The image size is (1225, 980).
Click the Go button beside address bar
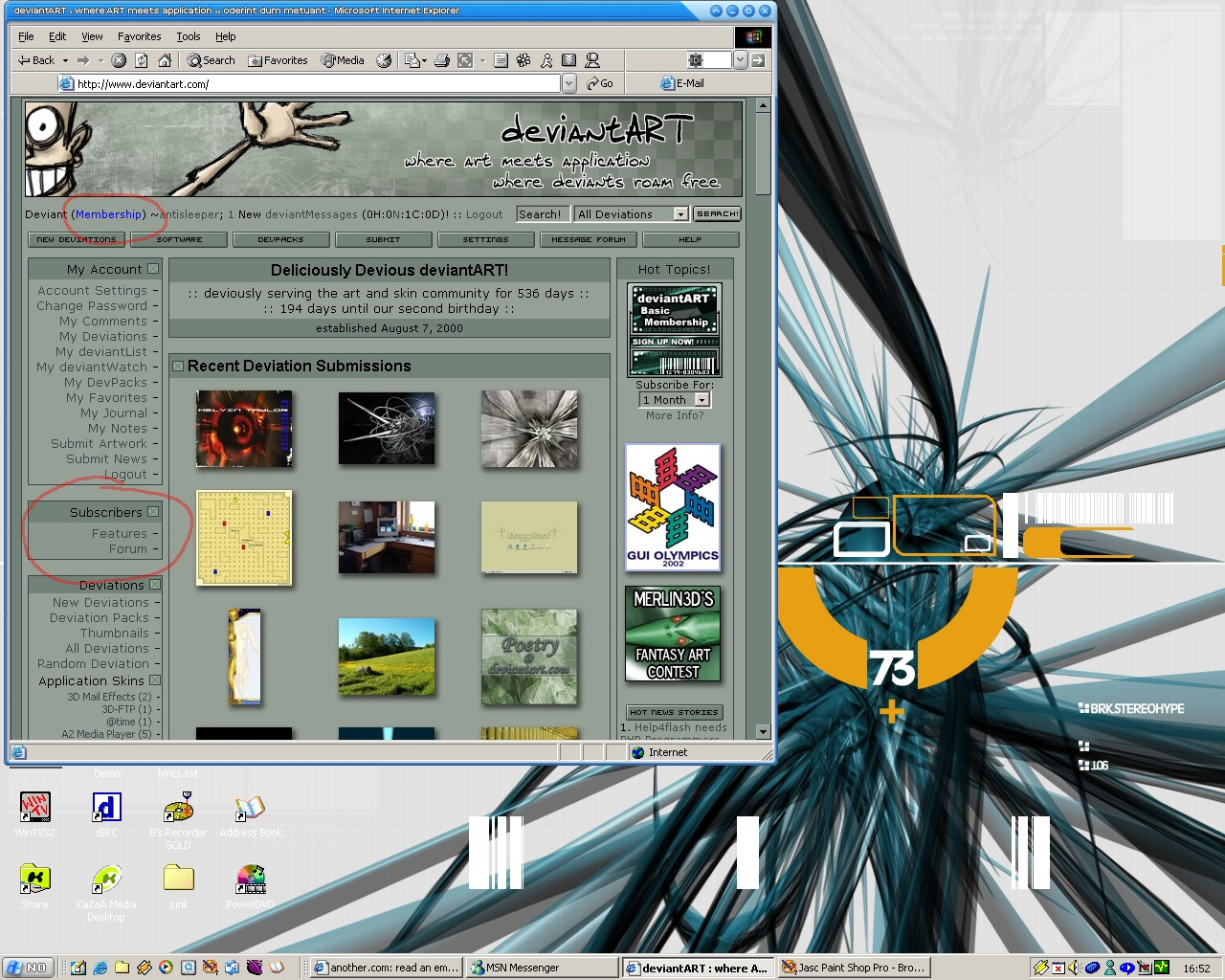click(600, 83)
